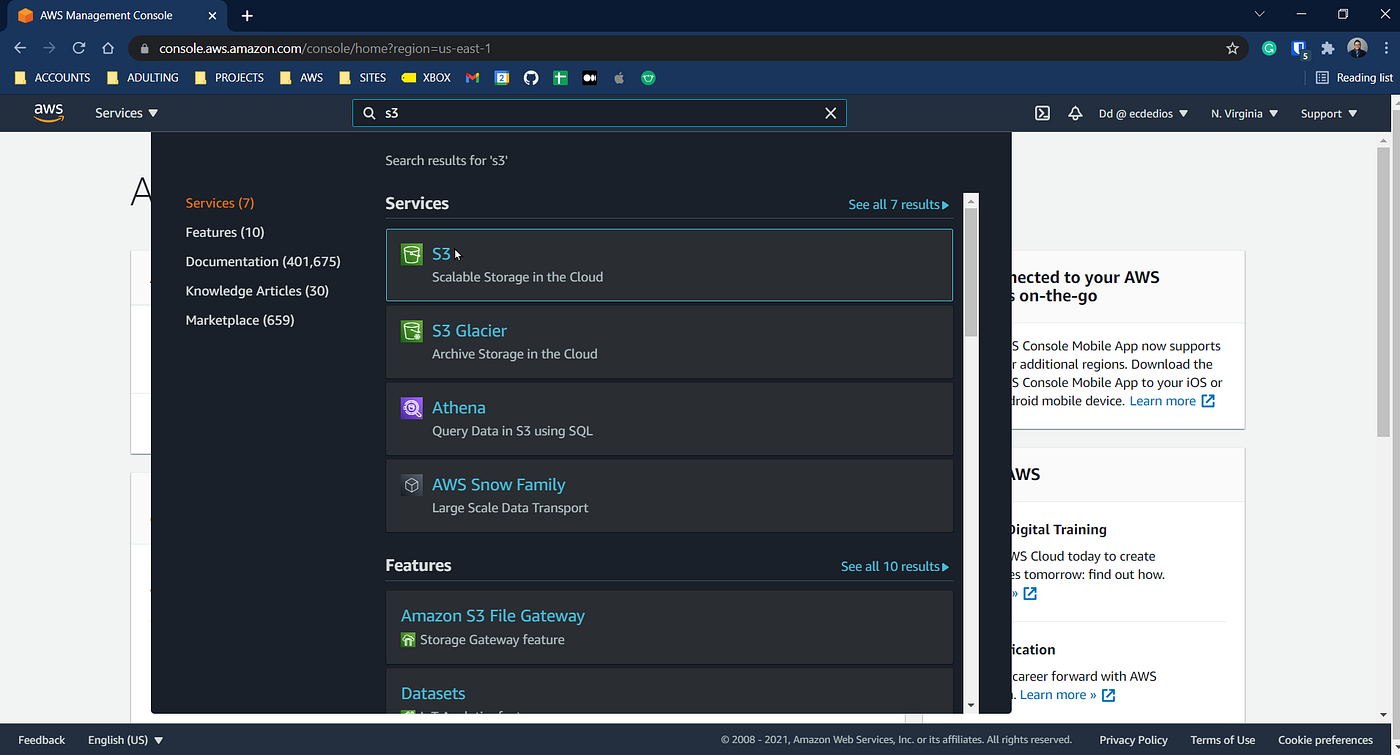This screenshot has height=755, width=1400.
Task: Open the Chrome three-dot menu
Action: [x=1385, y=48]
